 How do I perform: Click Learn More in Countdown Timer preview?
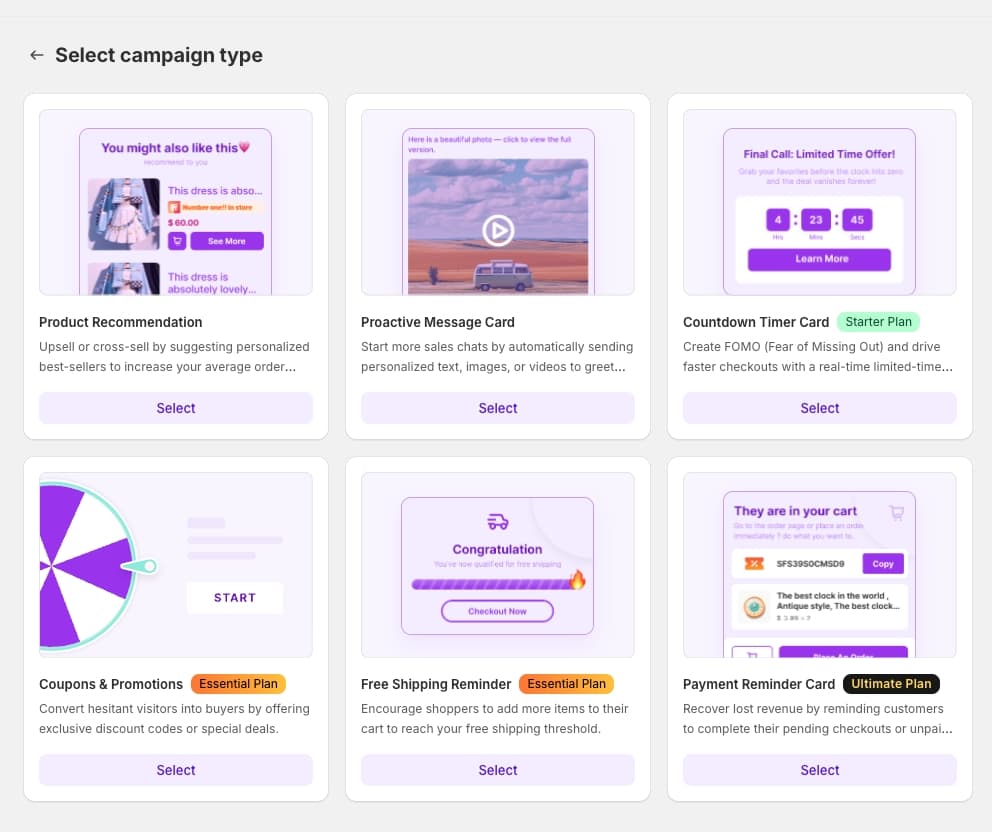coord(819,259)
